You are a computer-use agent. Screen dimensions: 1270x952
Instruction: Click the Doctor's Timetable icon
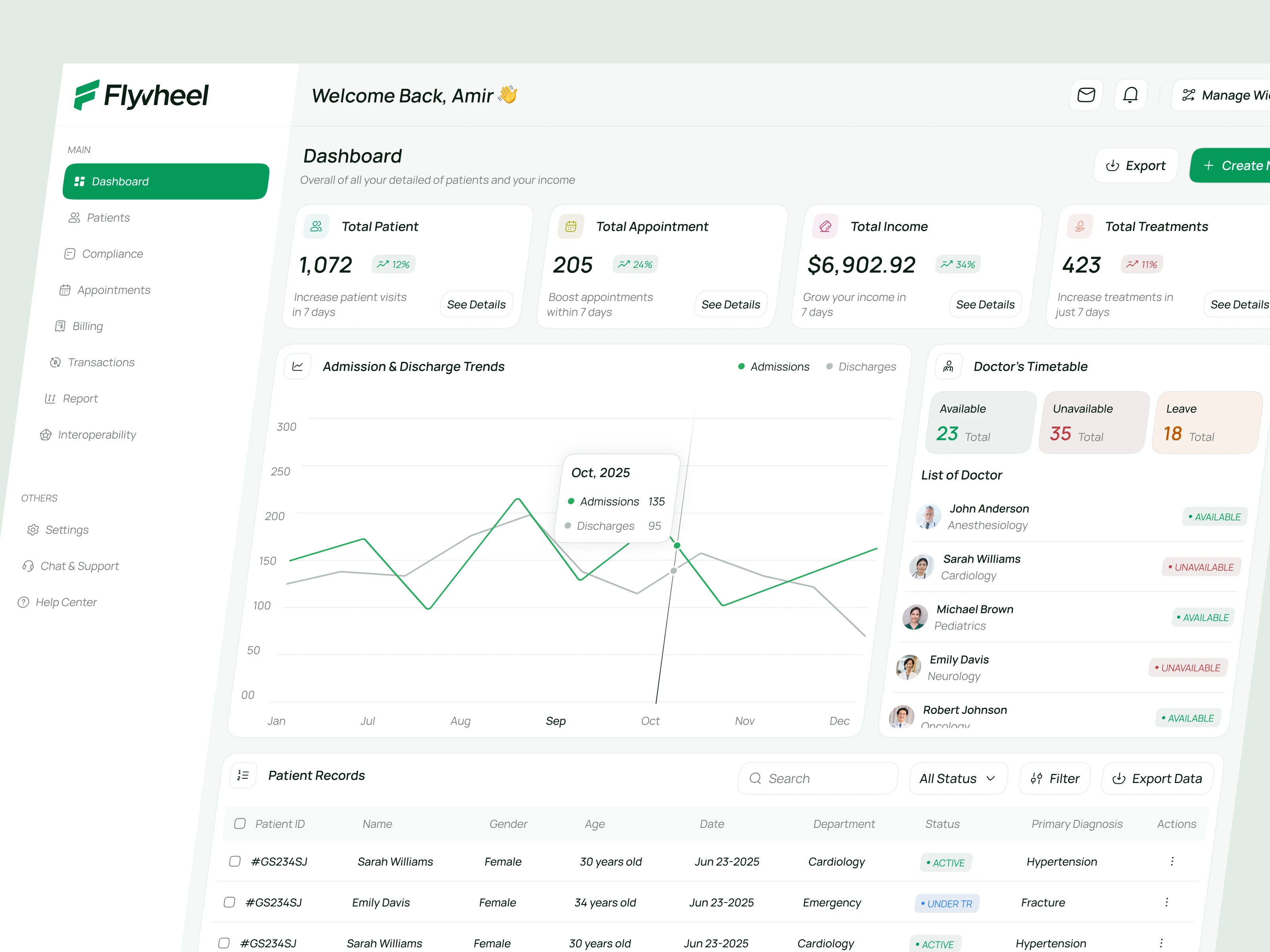[948, 366]
